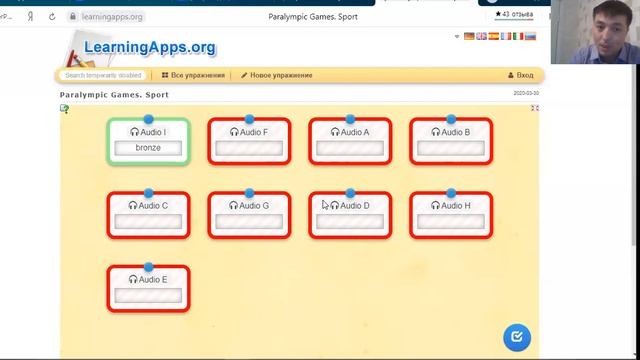This screenshot has height=360, width=640.
Task: Click the learningapps.org address bar
Action: point(112,17)
